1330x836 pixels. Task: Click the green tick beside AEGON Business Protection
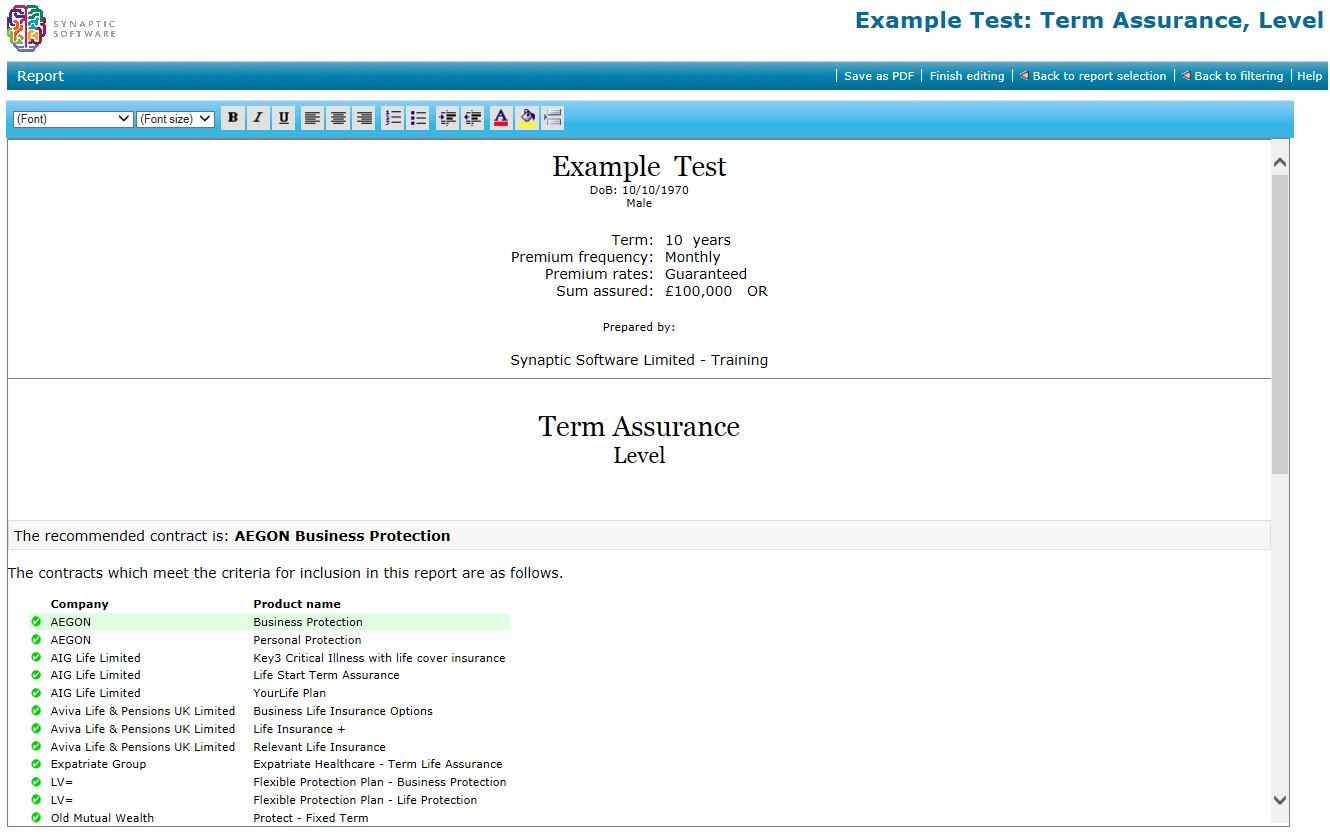(36, 622)
